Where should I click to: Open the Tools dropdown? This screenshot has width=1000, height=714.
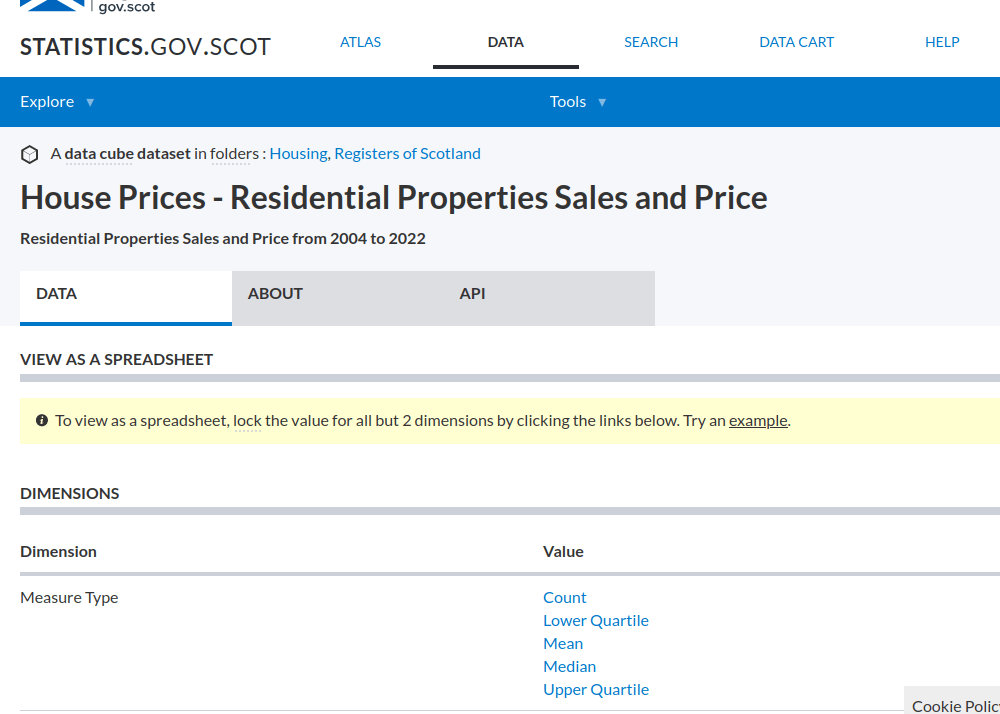pos(568,101)
